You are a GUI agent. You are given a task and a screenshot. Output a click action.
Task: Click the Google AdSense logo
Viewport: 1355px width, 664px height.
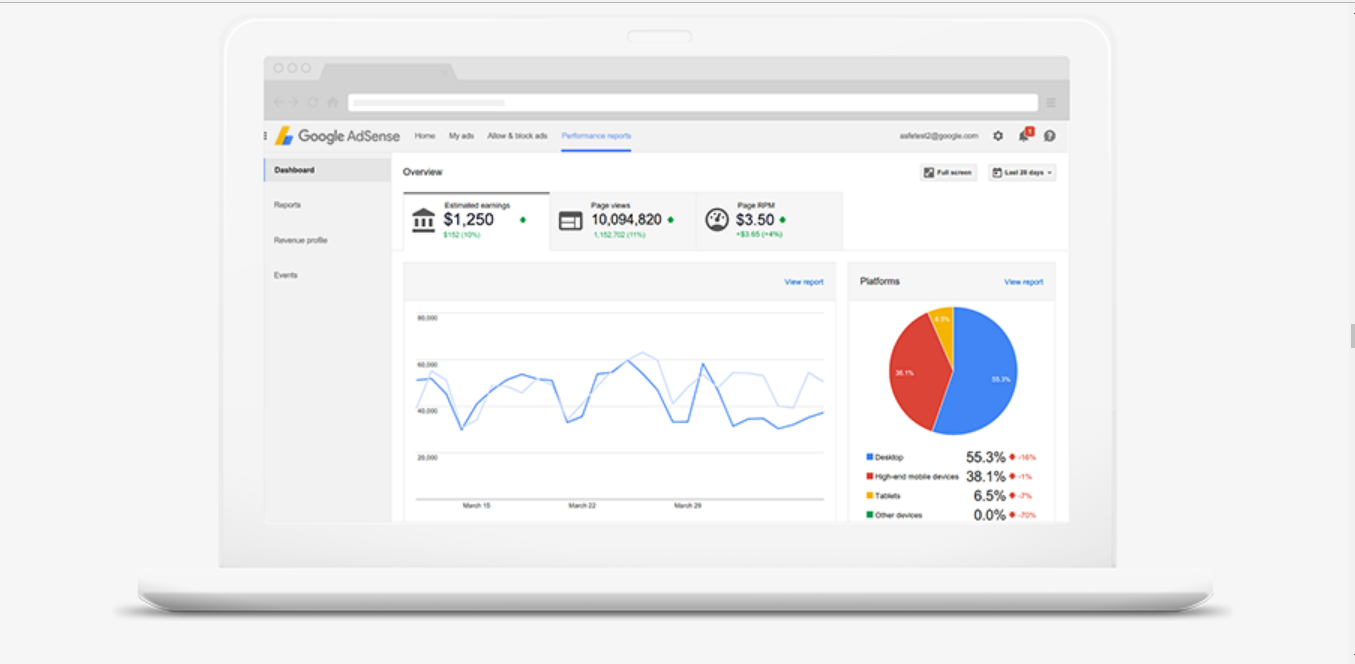pyautogui.click(x=338, y=135)
